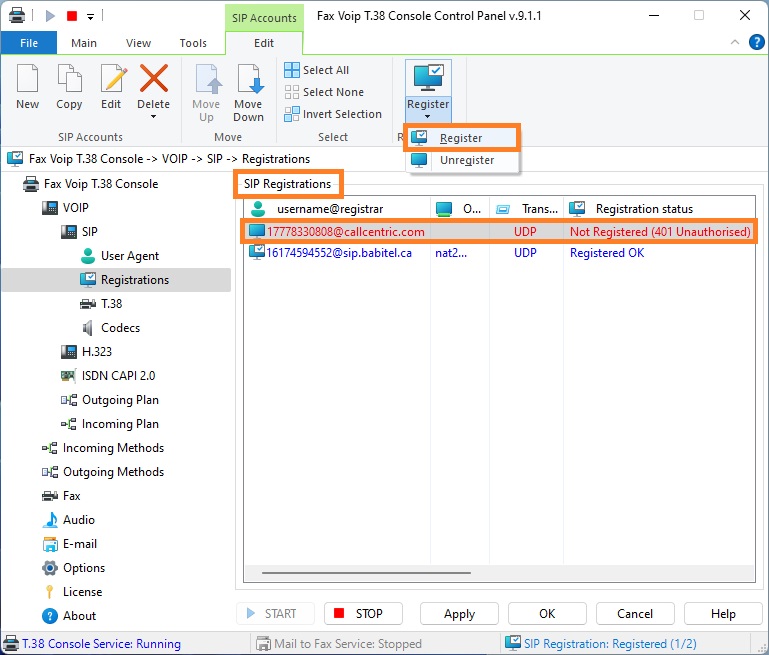The width and height of the screenshot is (769, 655).
Task: Click the STOP button
Action: coord(363,614)
